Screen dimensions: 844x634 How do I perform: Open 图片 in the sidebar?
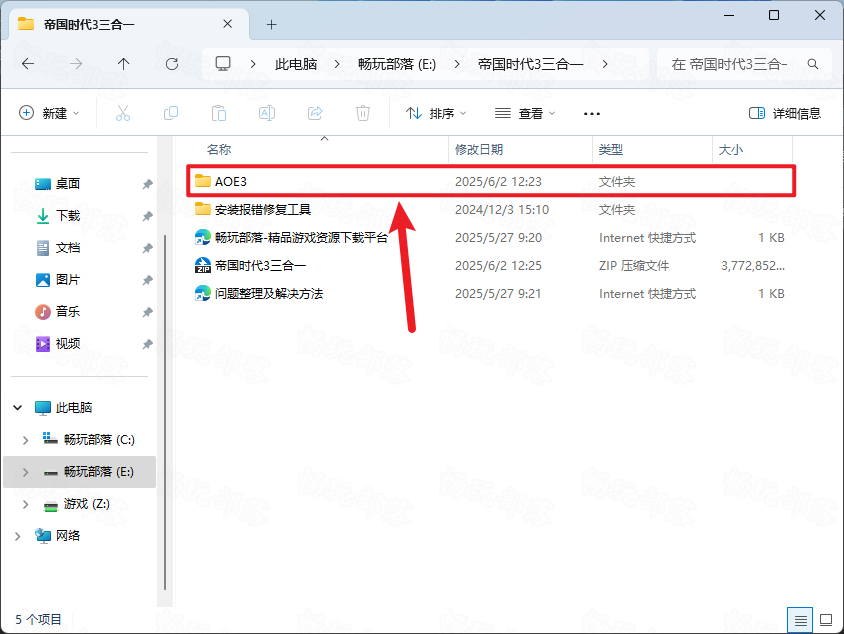tap(68, 279)
